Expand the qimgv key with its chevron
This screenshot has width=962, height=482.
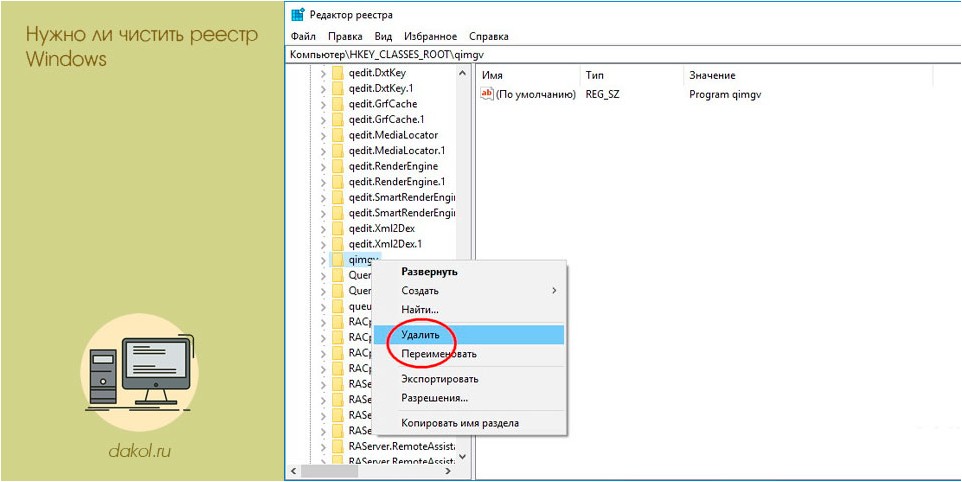pos(323,259)
